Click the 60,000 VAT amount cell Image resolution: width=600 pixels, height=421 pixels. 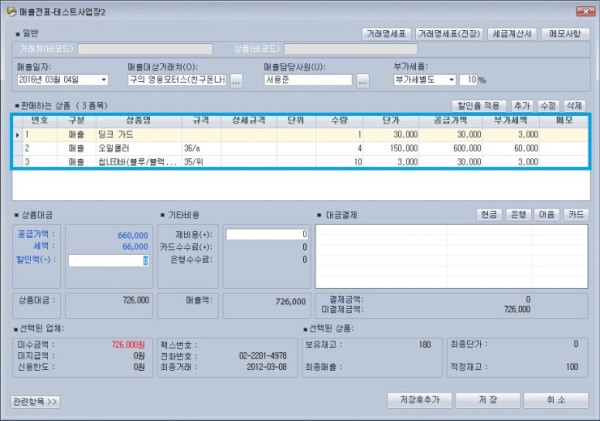510,148
